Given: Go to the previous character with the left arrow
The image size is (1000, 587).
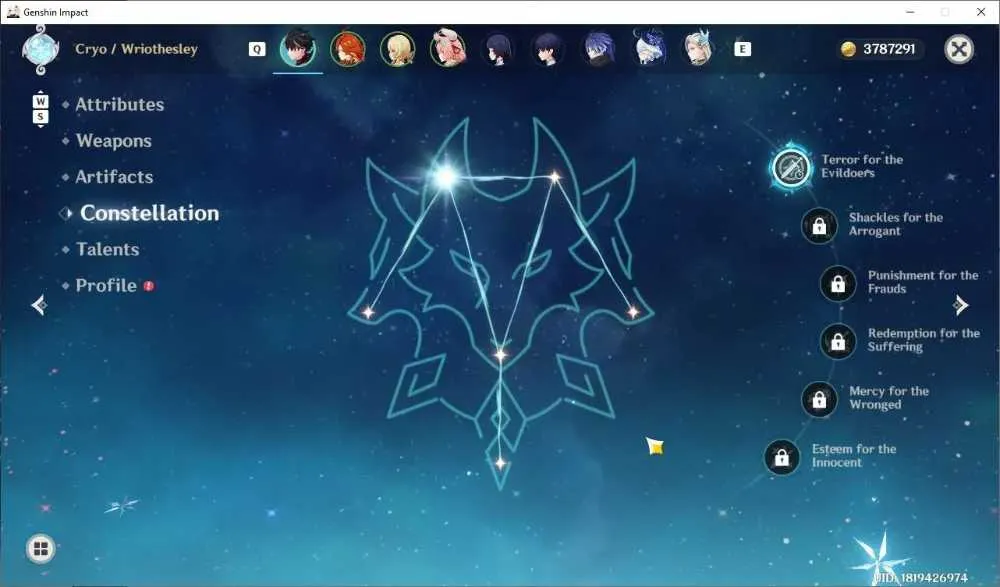Looking at the screenshot, I should click(39, 305).
